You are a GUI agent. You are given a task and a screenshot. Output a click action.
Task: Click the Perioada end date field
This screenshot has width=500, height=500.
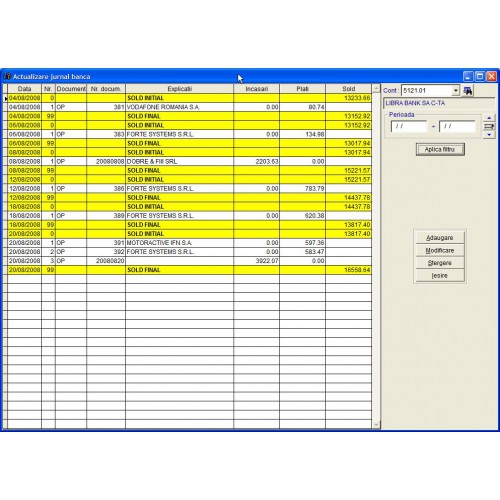(457, 126)
